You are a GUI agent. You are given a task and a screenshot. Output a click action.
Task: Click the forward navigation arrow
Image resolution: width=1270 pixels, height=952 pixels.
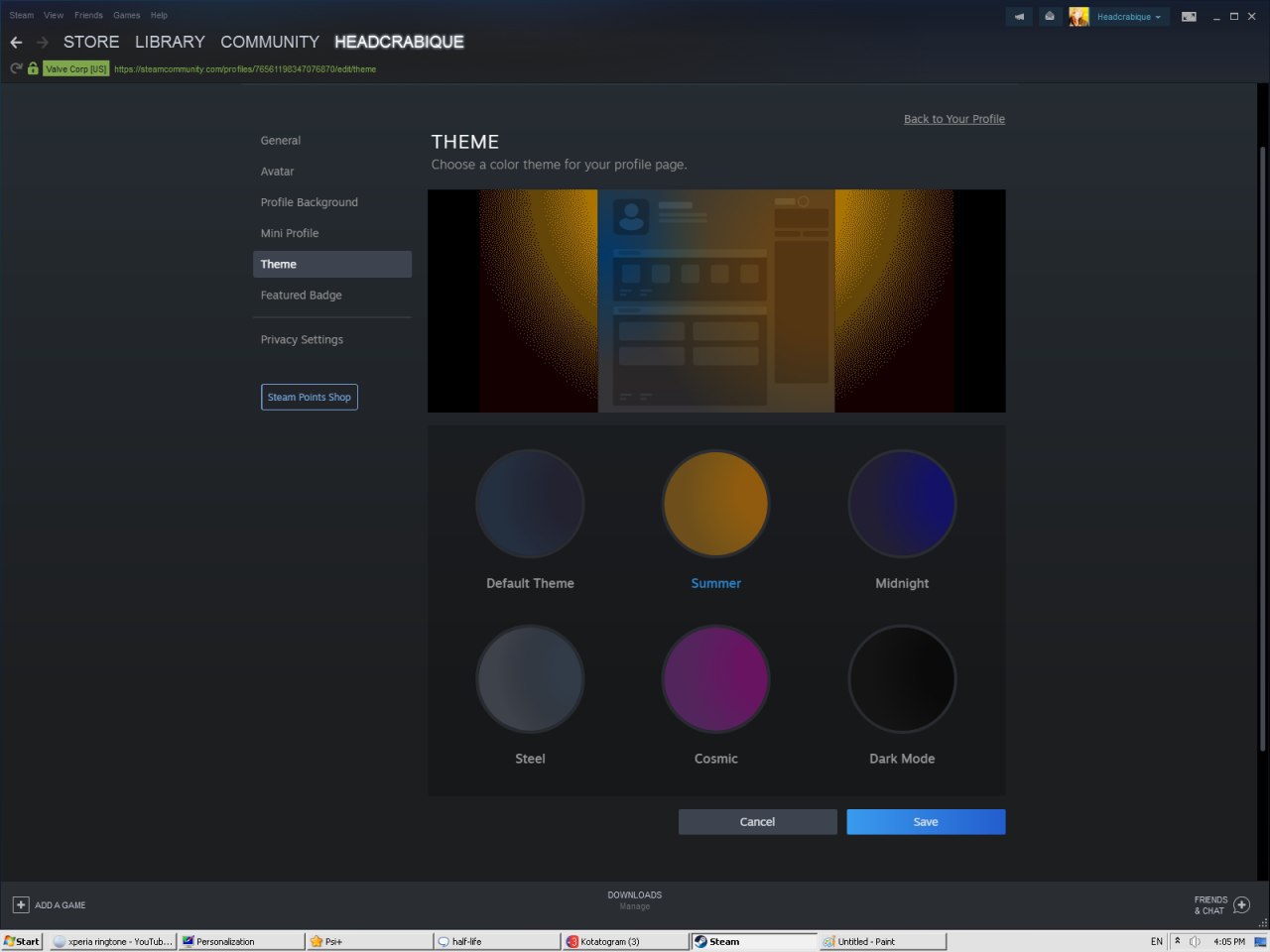42,43
